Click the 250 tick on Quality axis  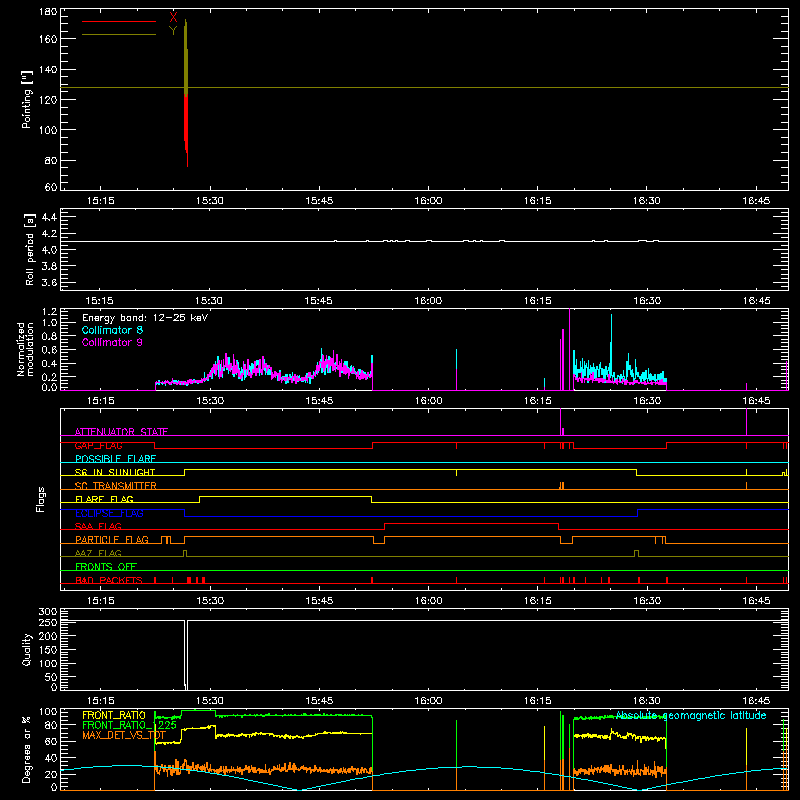48,622
